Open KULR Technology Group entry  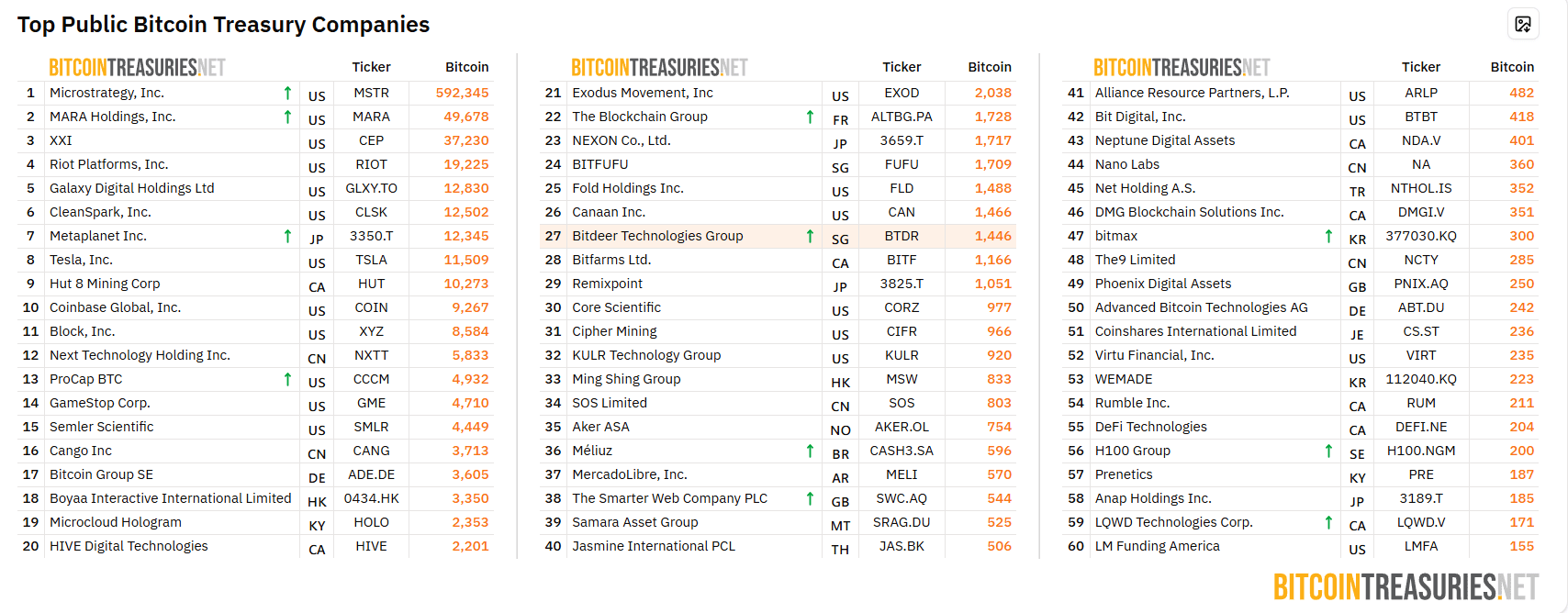(x=646, y=355)
